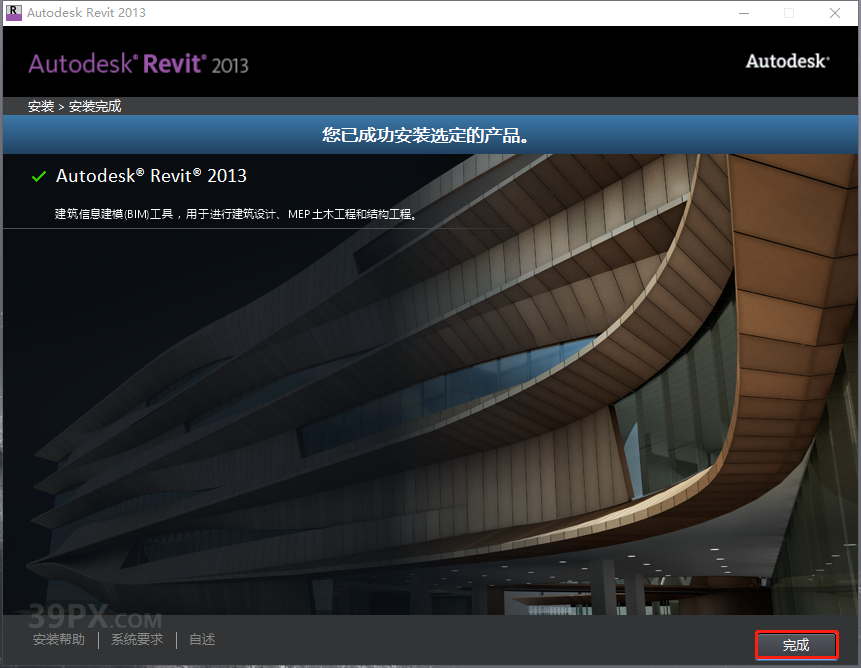Click the Autodesk Revit 2013 brand logo

coord(138,62)
